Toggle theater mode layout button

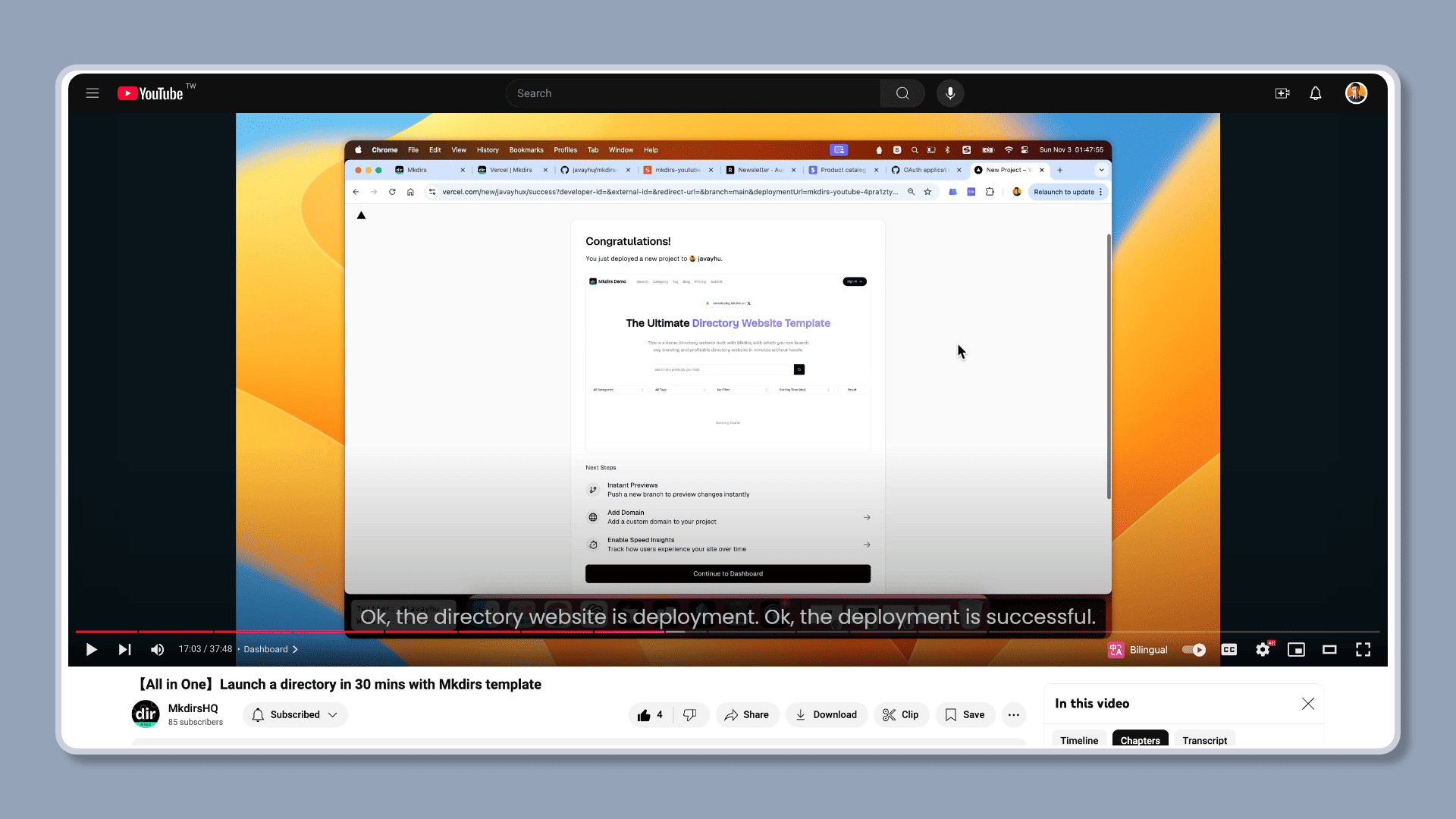(x=1329, y=649)
